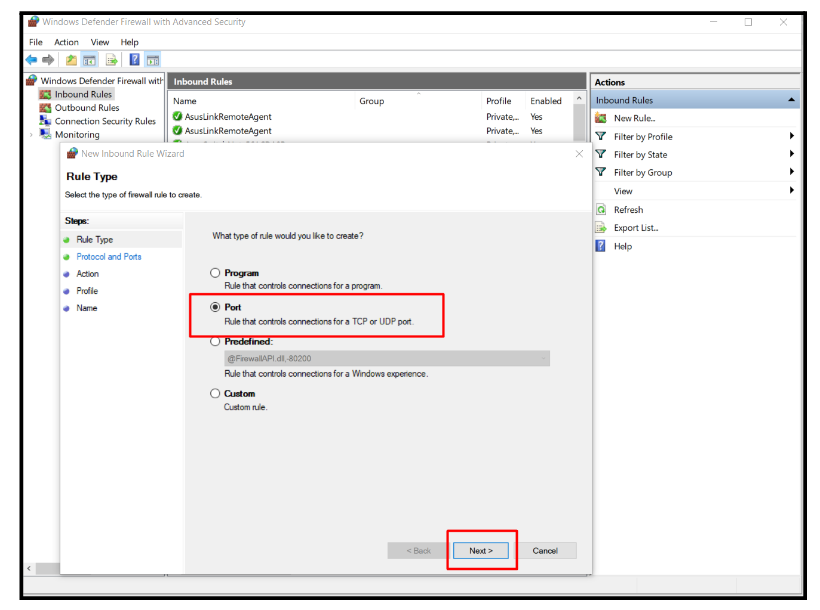
Task: Open the Action menu
Action: point(66,42)
